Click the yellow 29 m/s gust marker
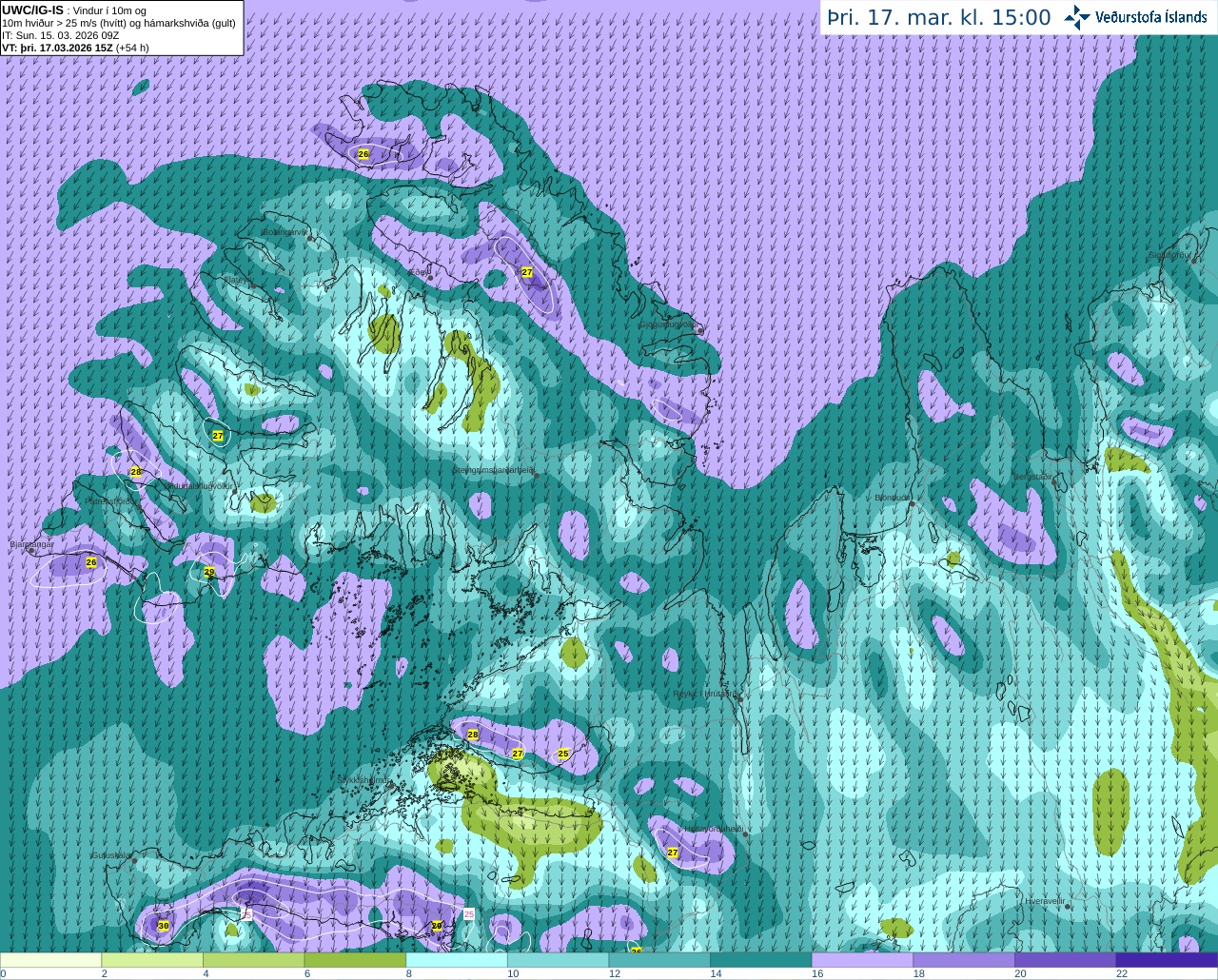This screenshot has width=1218, height=980. pyautogui.click(x=209, y=572)
